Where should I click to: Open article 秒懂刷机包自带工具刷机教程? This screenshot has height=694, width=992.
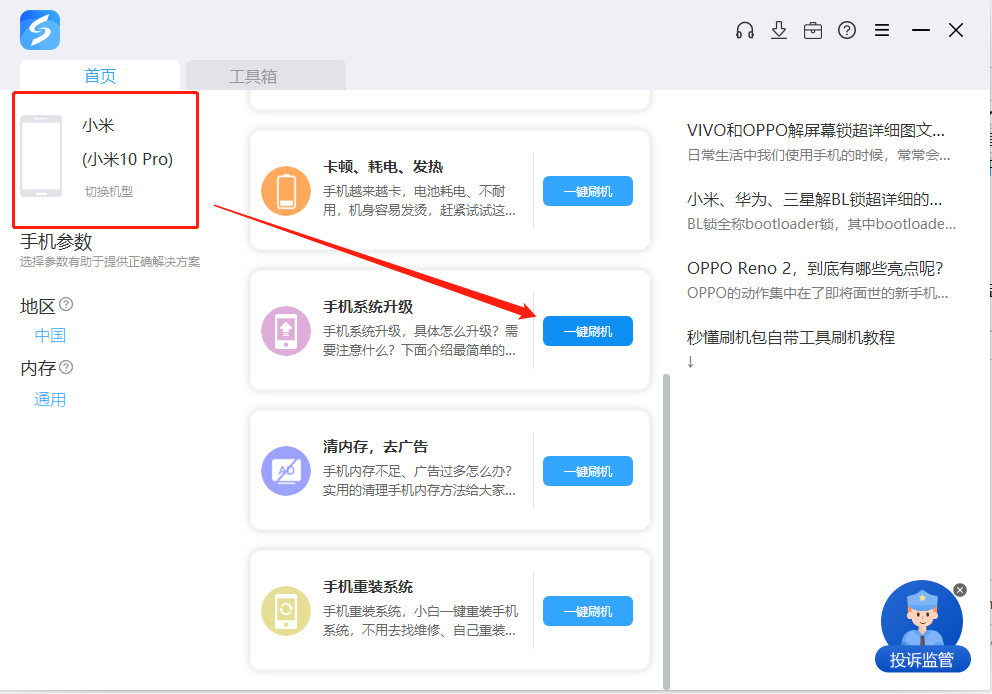791,337
